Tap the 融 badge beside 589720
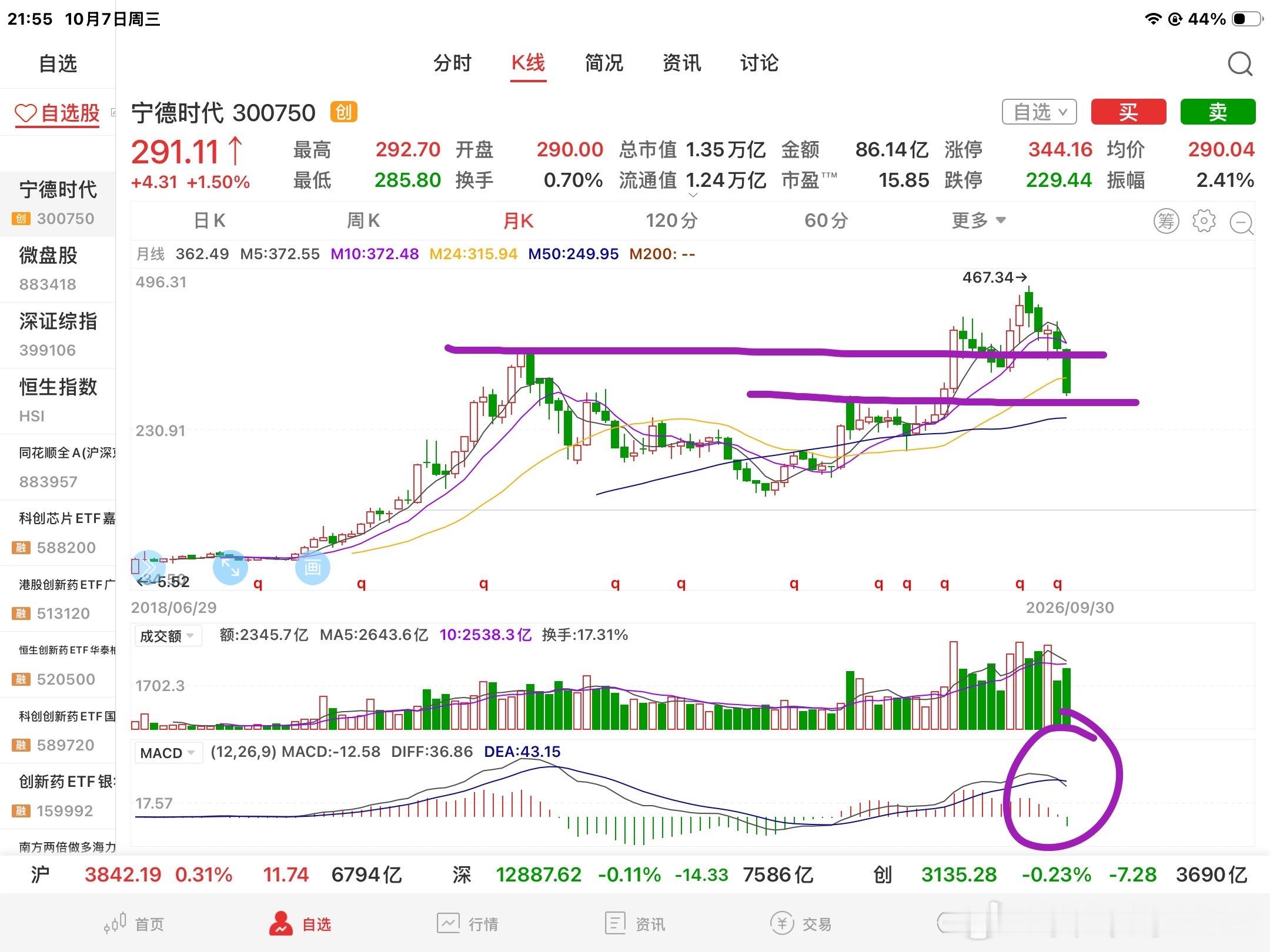The height and width of the screenshot is (952, 1270). click(x=21, y=745)
